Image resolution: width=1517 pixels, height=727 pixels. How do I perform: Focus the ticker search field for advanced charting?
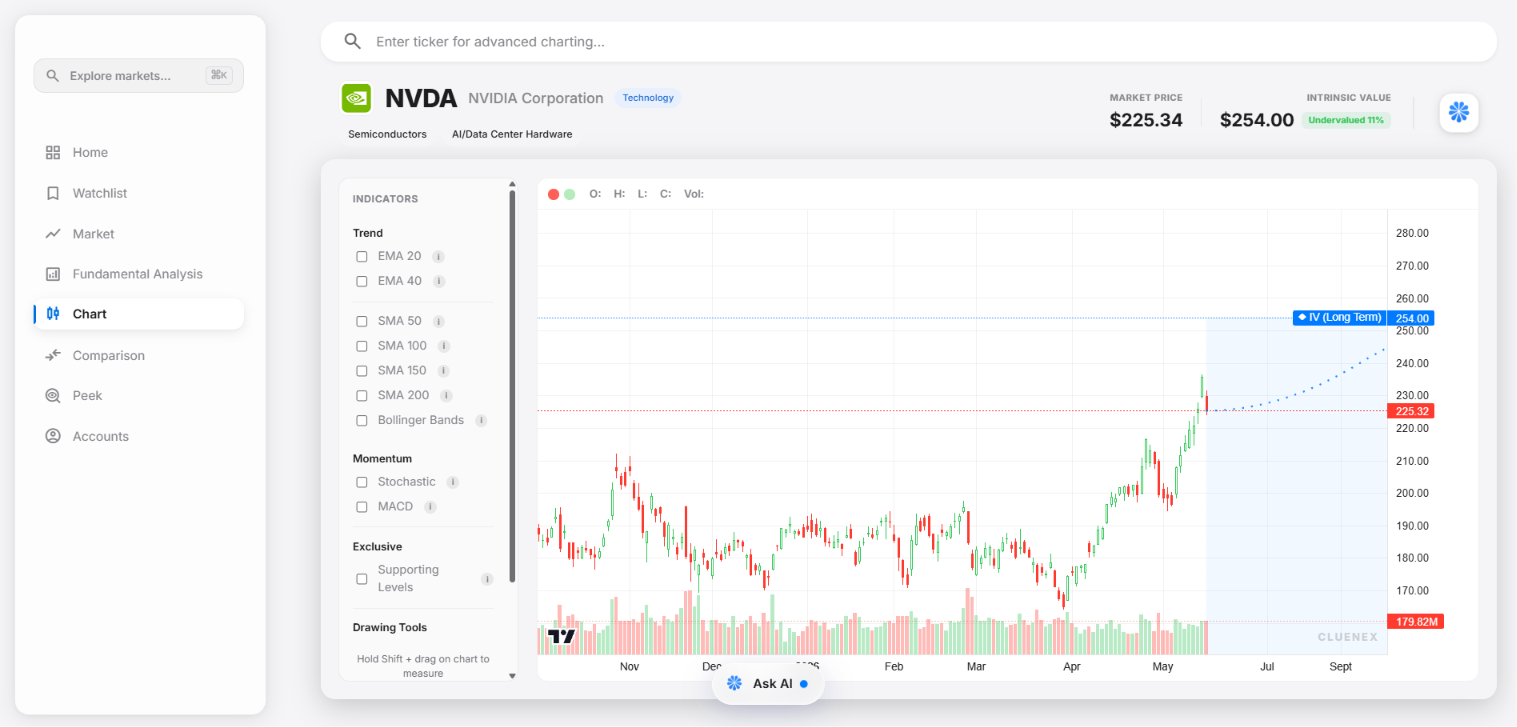pyautogui.click(x=909, y=42)
